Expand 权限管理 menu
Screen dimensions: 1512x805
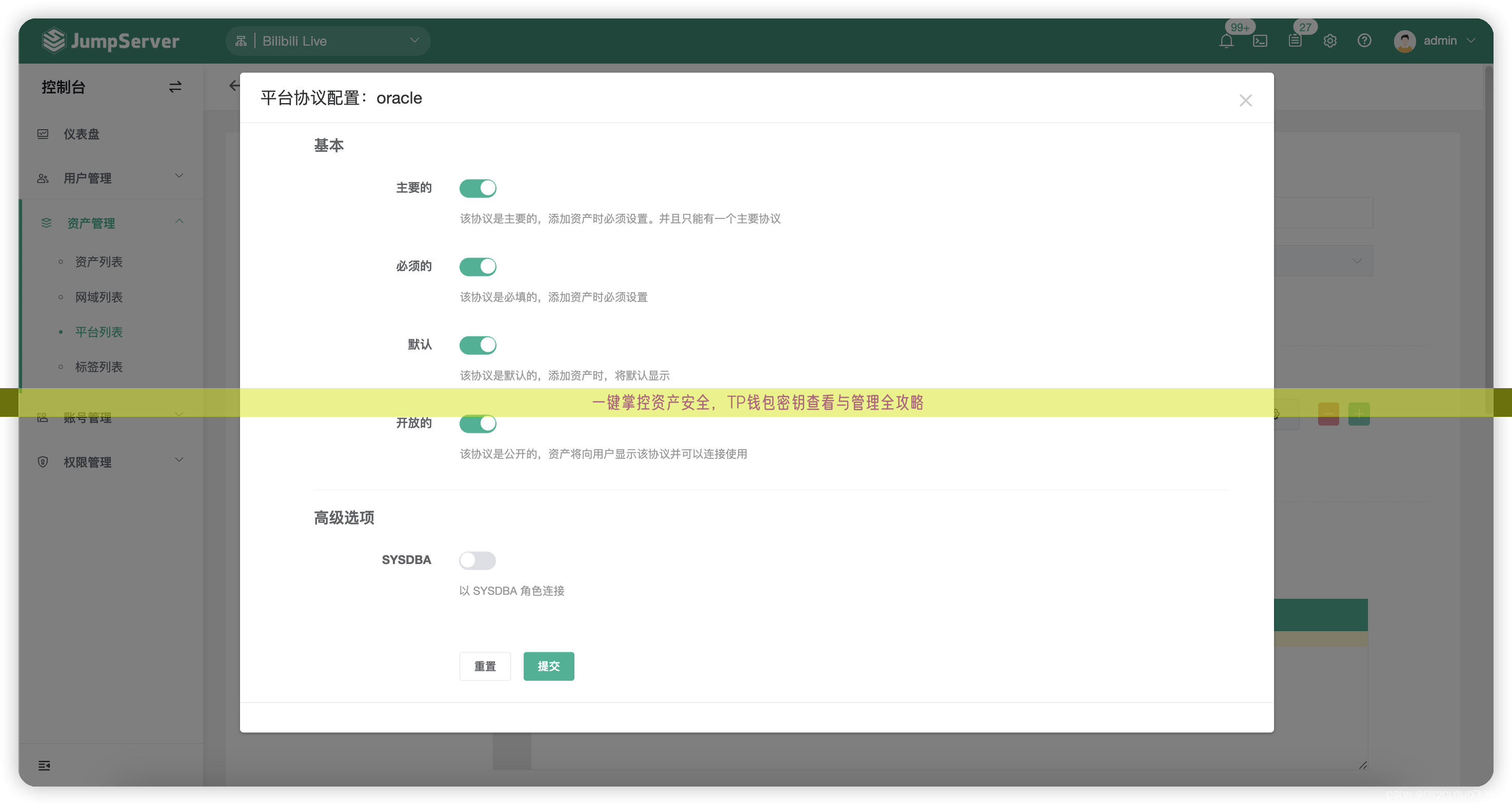(111, 462)
